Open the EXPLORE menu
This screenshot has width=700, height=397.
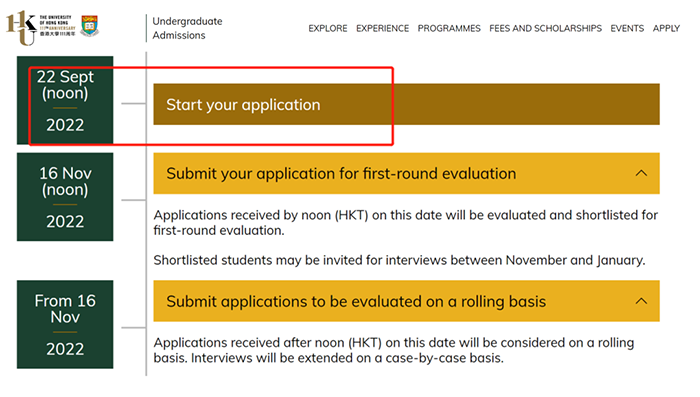tap(328, 28)
